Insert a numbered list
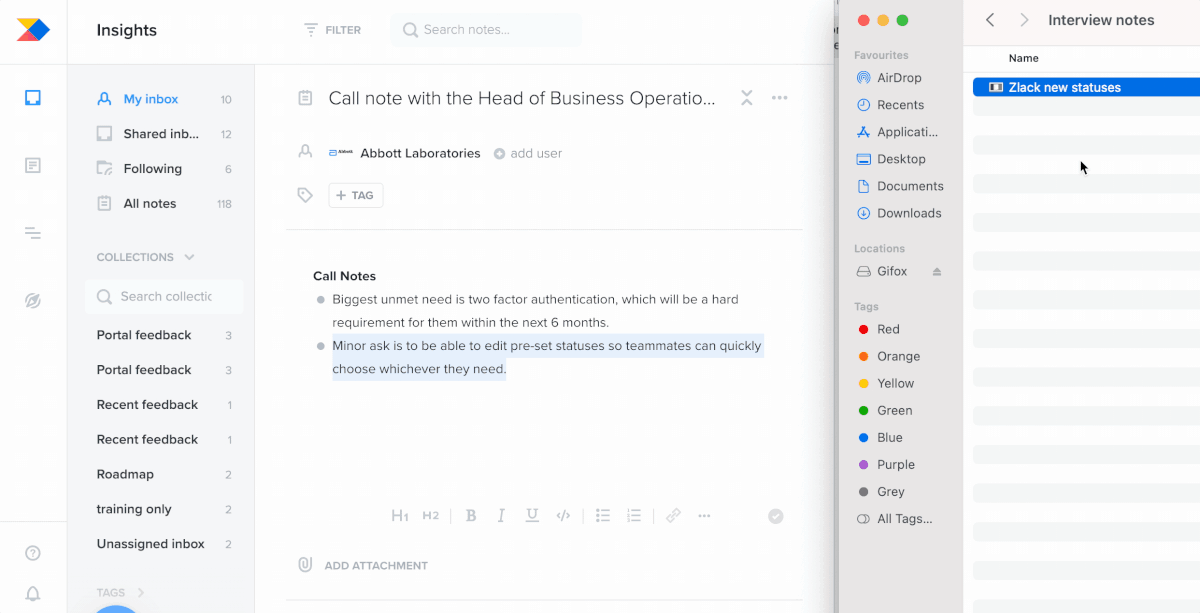1200x613 pixels. click(633, 516)
